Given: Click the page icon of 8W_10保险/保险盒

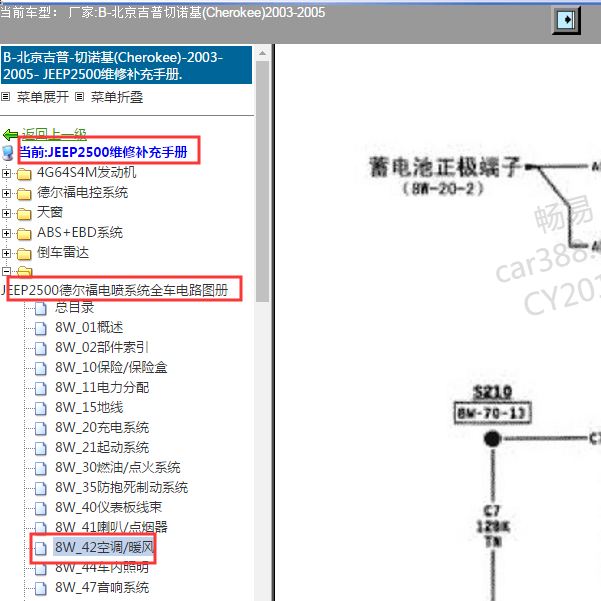Looking at the screenshot, I should point(41,368).
